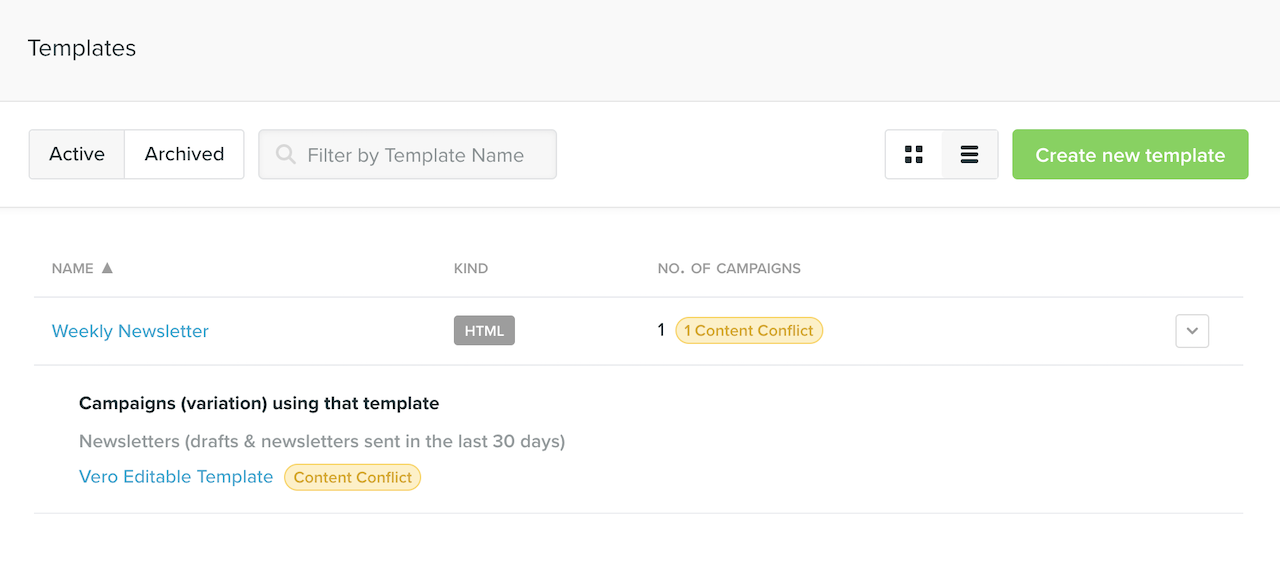Viewport: 1280px width, 586px height.
Task: Click the Content Conflict badge under campaigns
Action: click(x=352, y=477)
